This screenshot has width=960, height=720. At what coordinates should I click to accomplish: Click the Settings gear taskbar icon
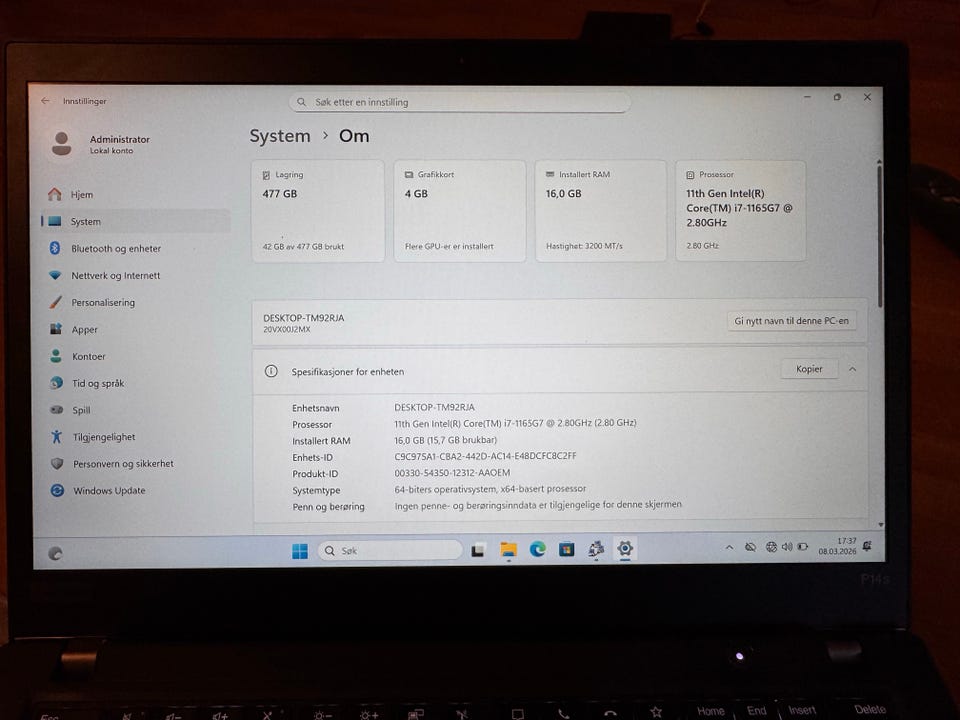pos(625,548)
